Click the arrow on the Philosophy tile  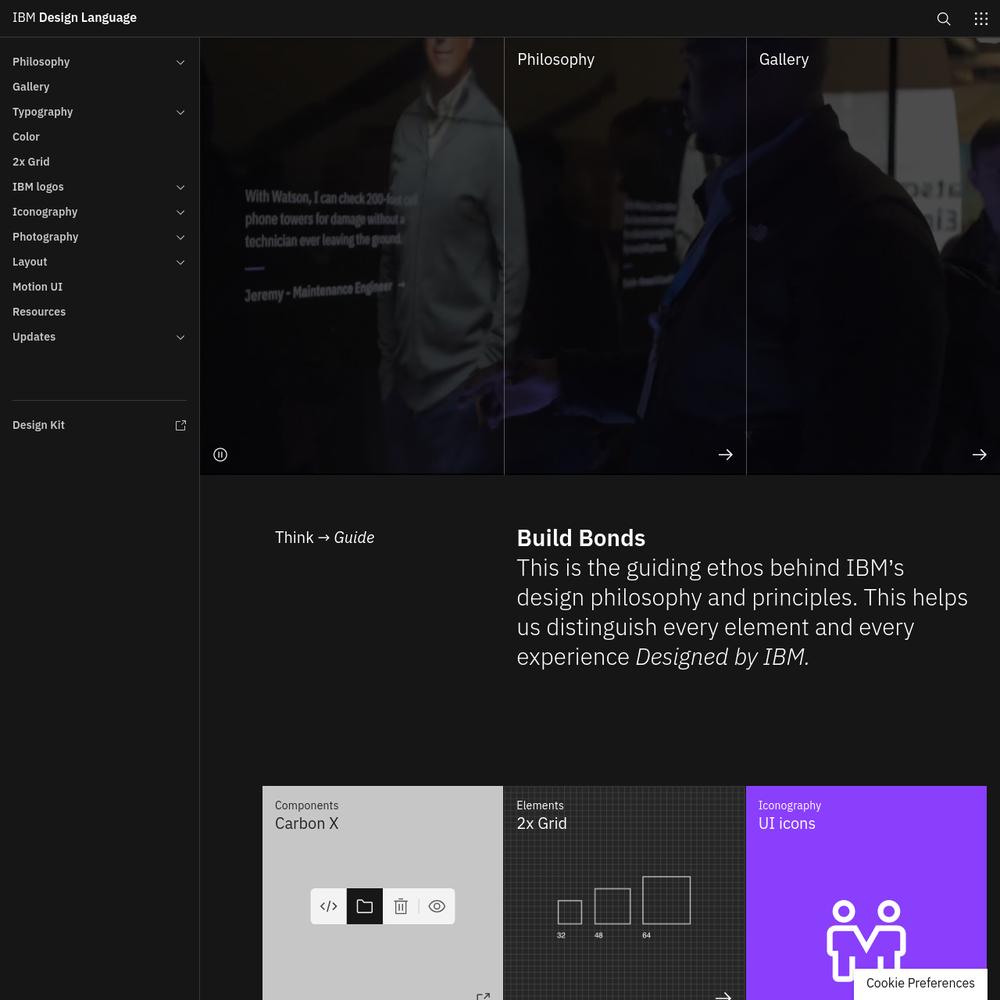tap(725, 455)
